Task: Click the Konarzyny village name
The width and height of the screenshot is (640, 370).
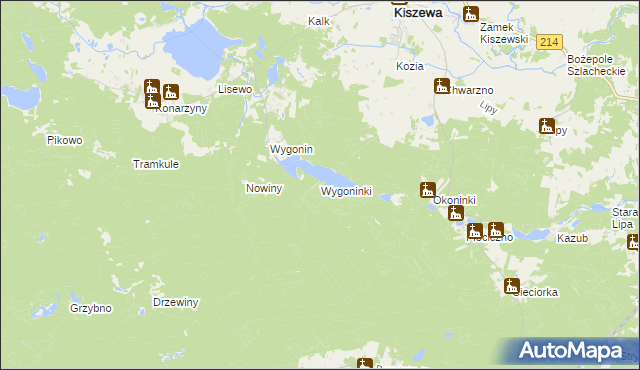Action: point(181,109)
